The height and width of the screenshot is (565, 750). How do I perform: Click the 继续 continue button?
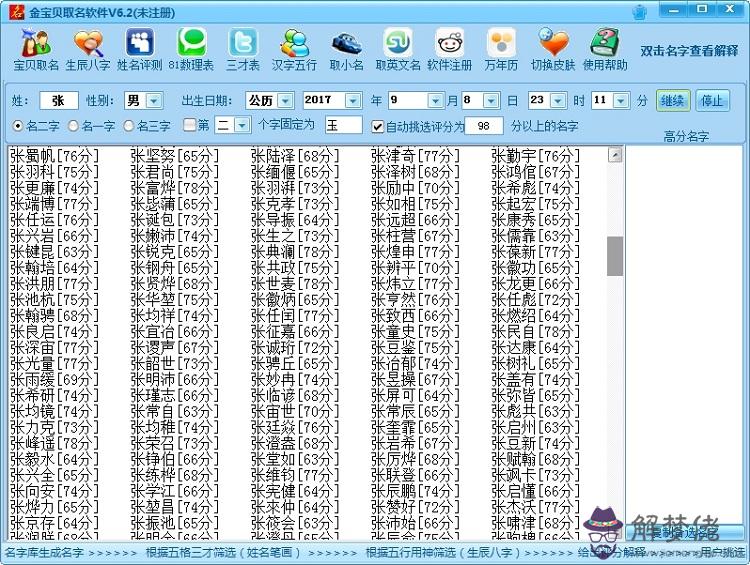pyautogui.click(x=673, y=101)
